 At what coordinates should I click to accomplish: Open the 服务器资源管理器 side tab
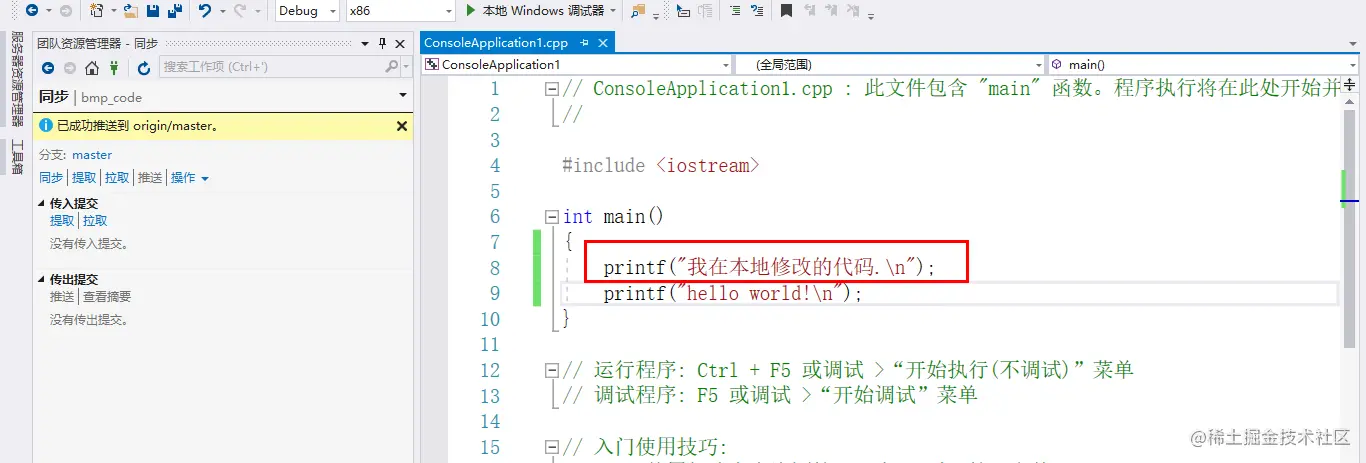pyautogui.click(x=17, y=80)
